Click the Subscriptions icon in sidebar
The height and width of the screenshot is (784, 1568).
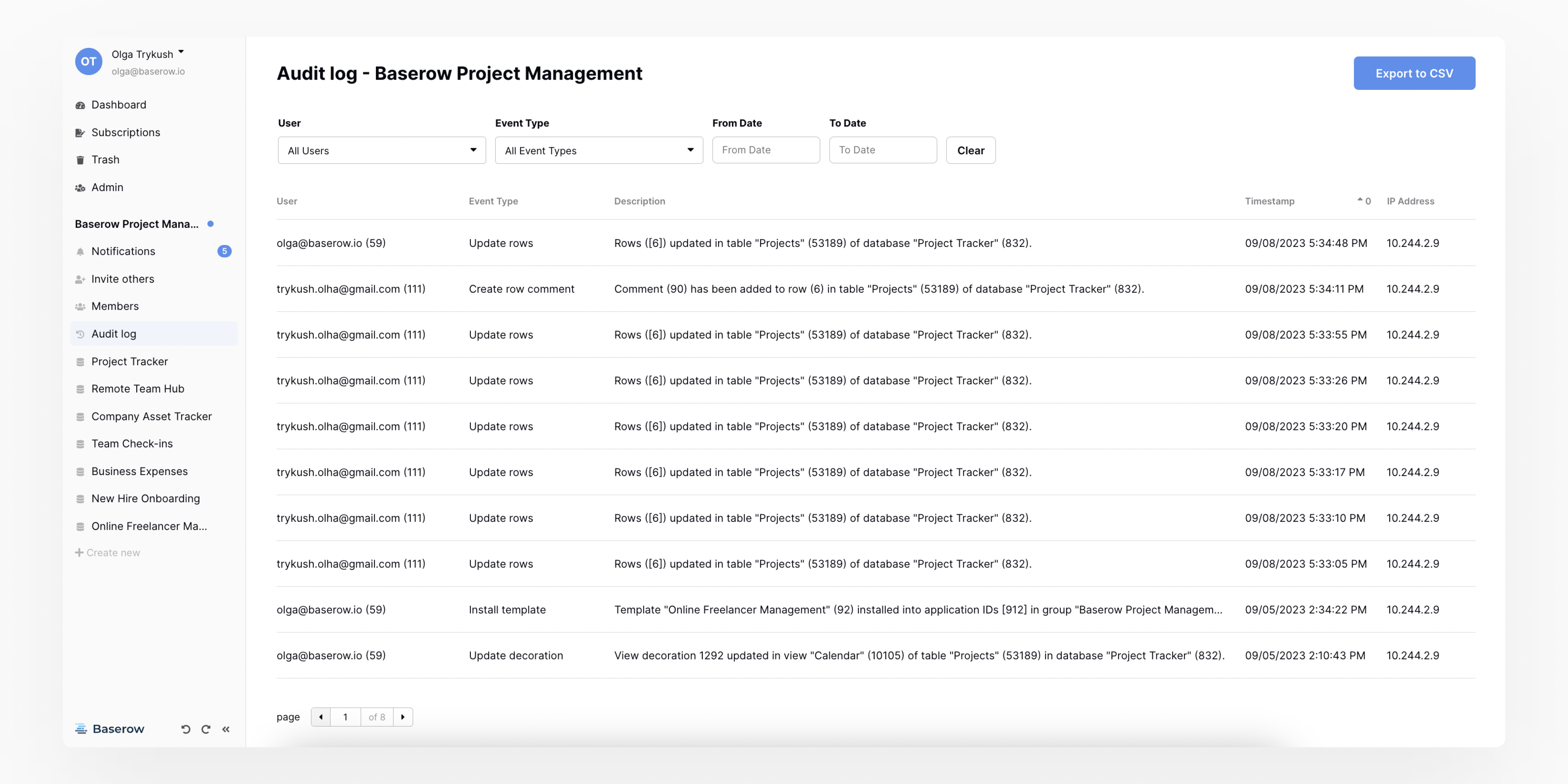pos(80,133)
